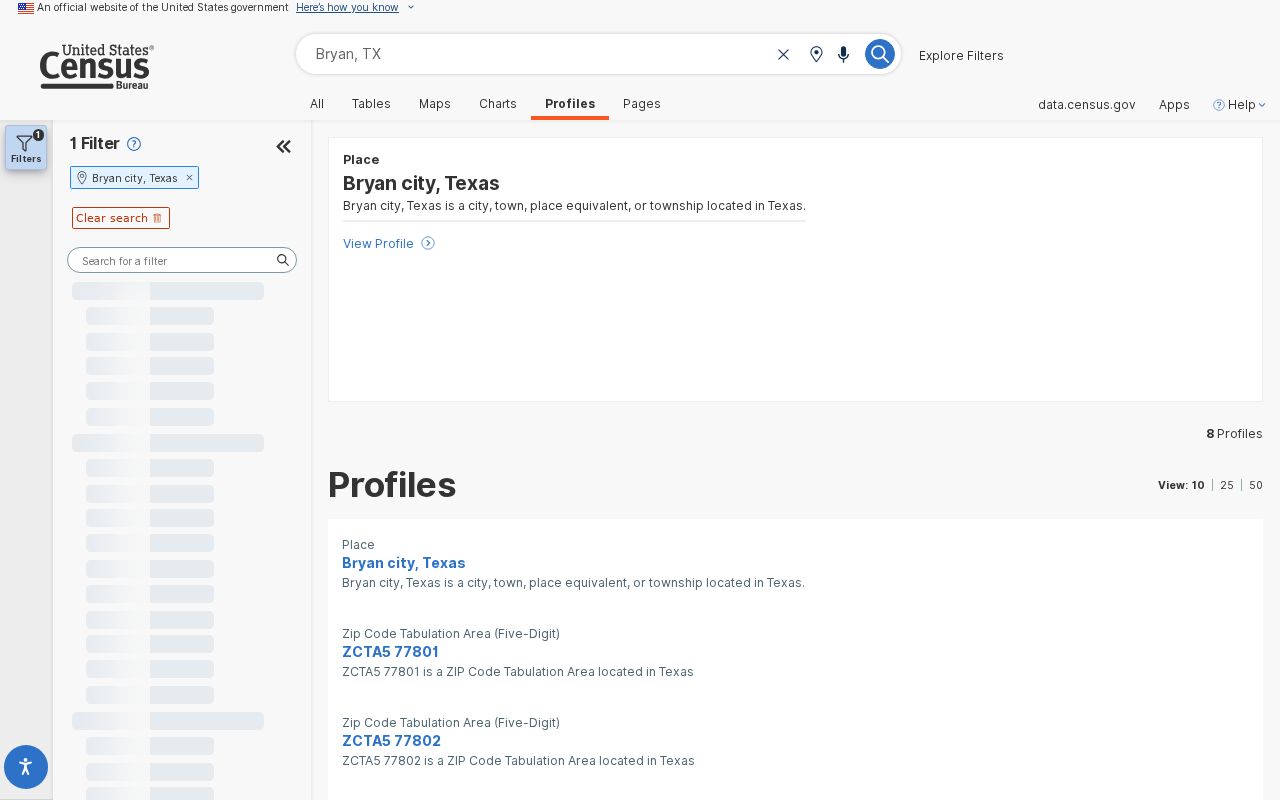Collapse the filter panel with double chevron
This screenshot has width=1280, height=800.
coord(284,147)
